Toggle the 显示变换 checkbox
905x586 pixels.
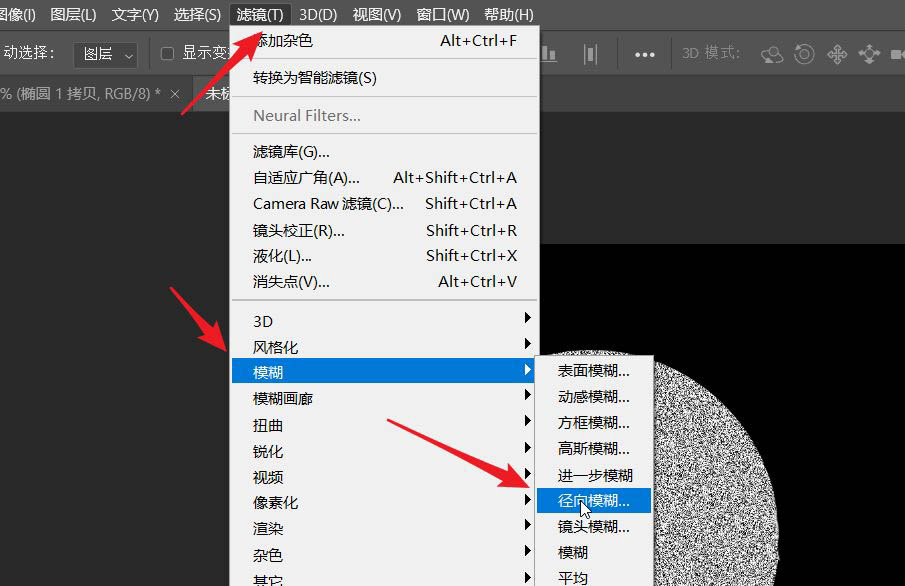click(167, 54)
